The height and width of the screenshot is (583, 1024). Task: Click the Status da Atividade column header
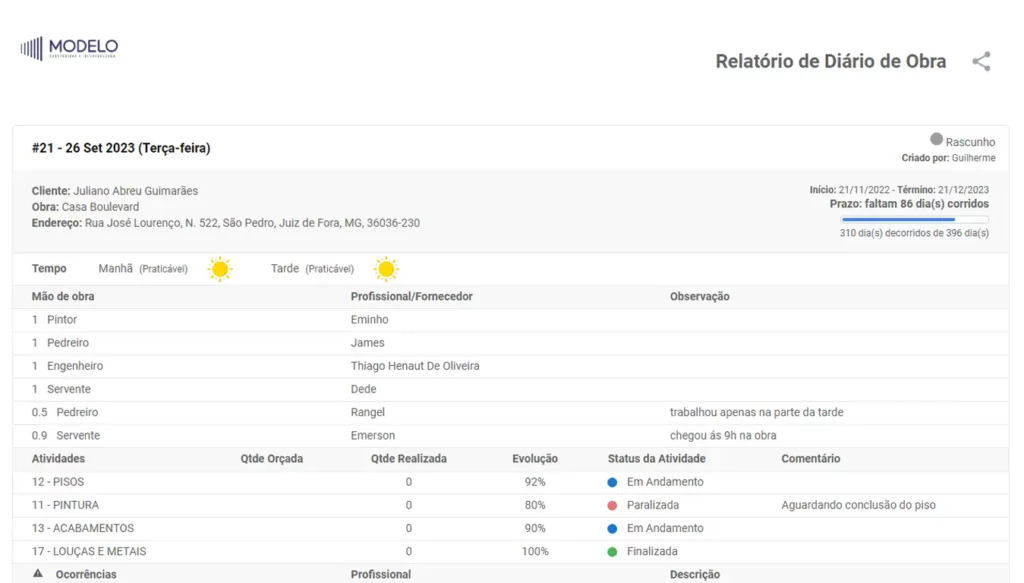click(x=656, y=458)
